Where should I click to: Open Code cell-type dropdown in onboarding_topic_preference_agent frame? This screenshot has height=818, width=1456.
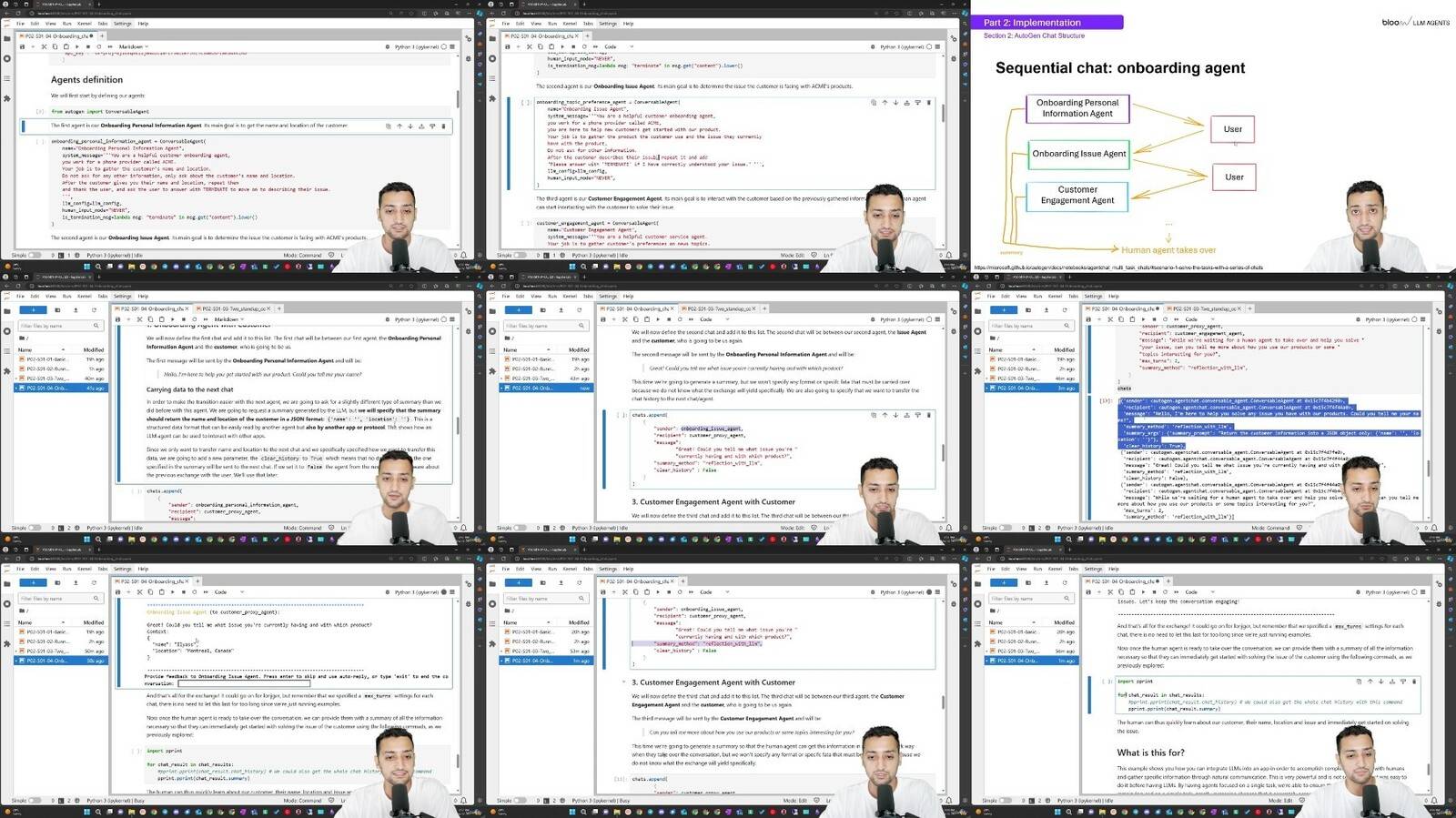tap(619, 46)
